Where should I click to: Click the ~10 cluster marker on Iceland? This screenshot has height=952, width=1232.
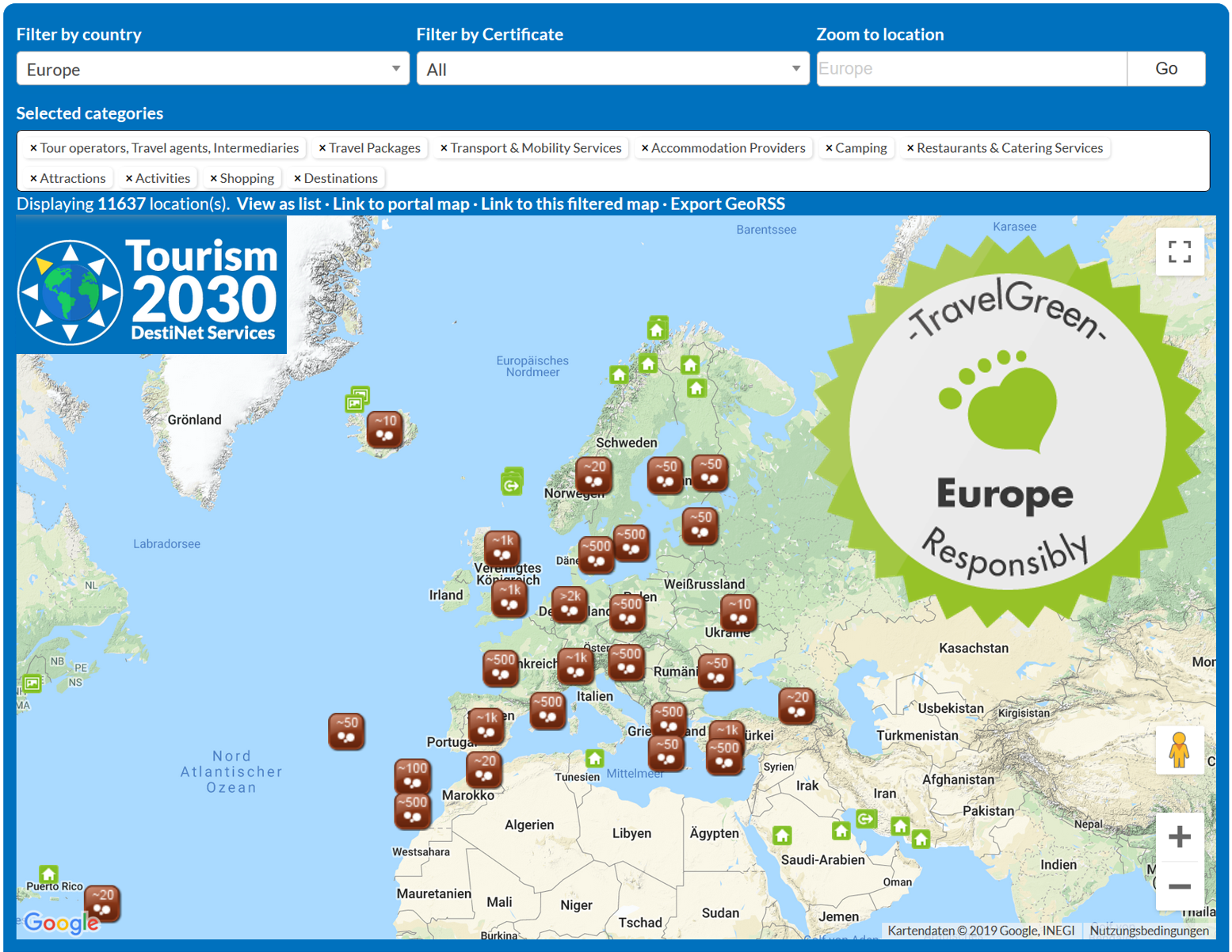385,428
